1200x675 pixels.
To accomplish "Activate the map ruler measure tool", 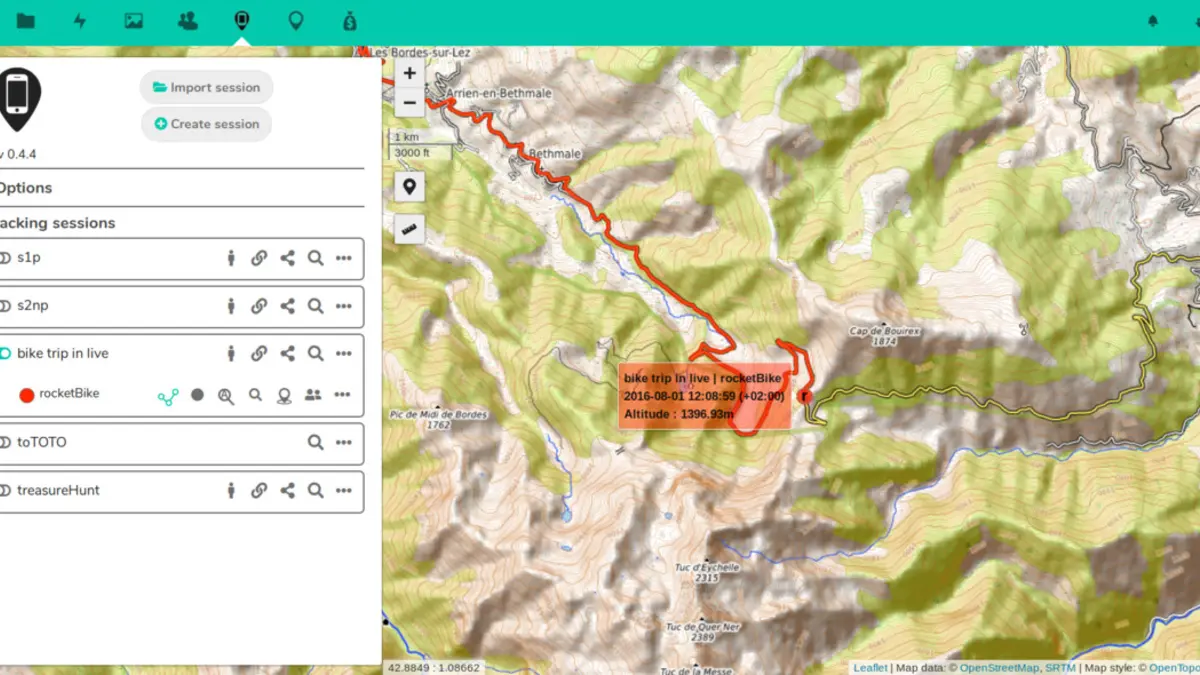I will point(409,229).
